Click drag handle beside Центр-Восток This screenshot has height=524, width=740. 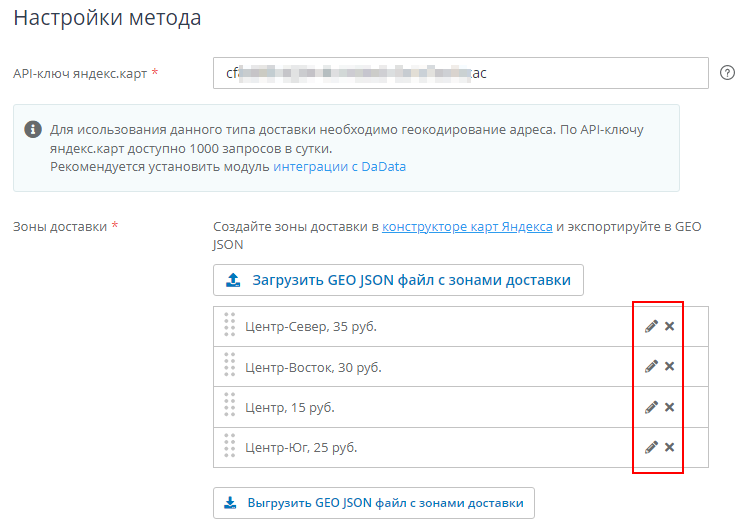click(x=229, y=367)
